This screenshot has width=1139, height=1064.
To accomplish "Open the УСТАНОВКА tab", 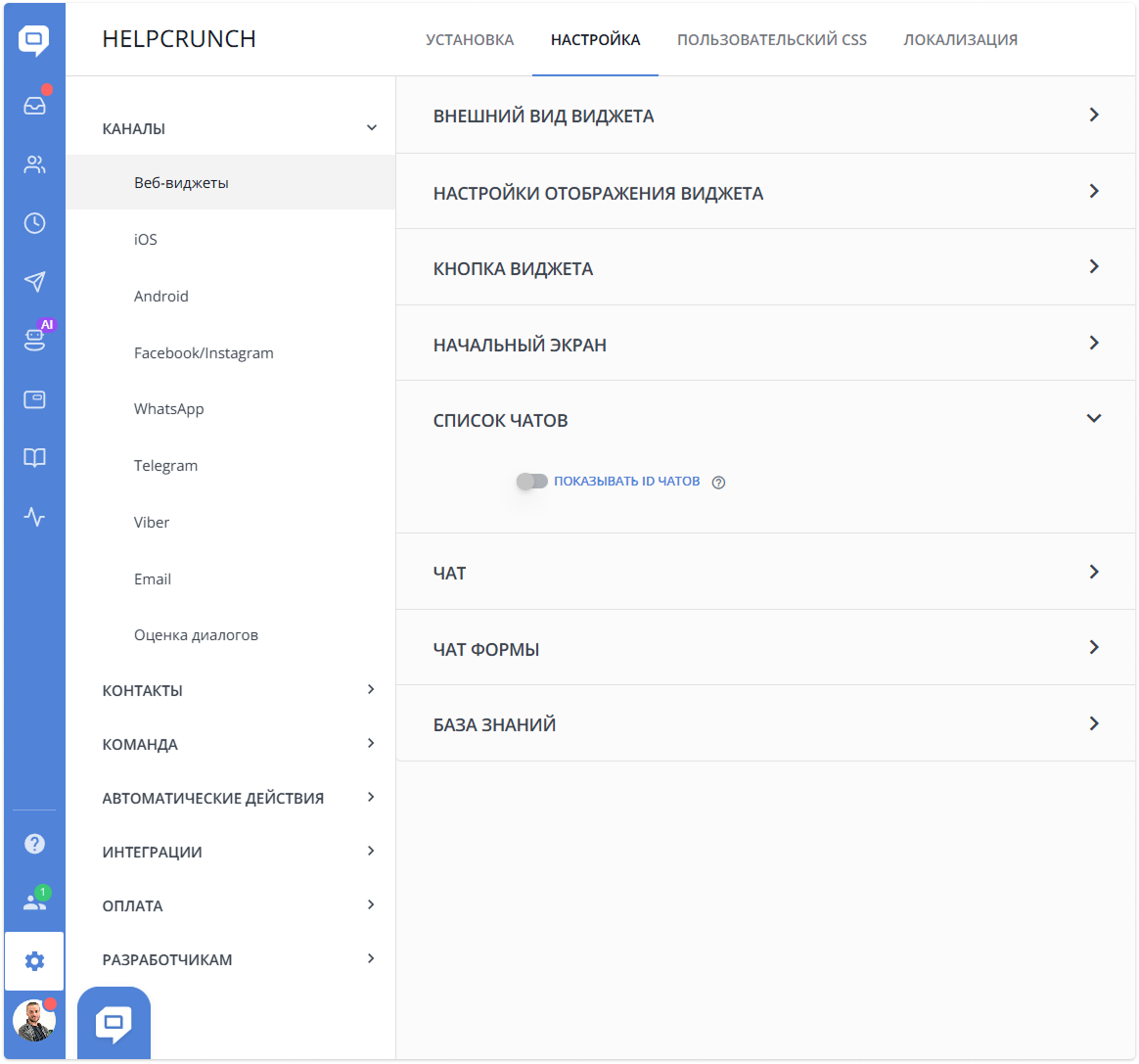I will [x=469, y=40].
